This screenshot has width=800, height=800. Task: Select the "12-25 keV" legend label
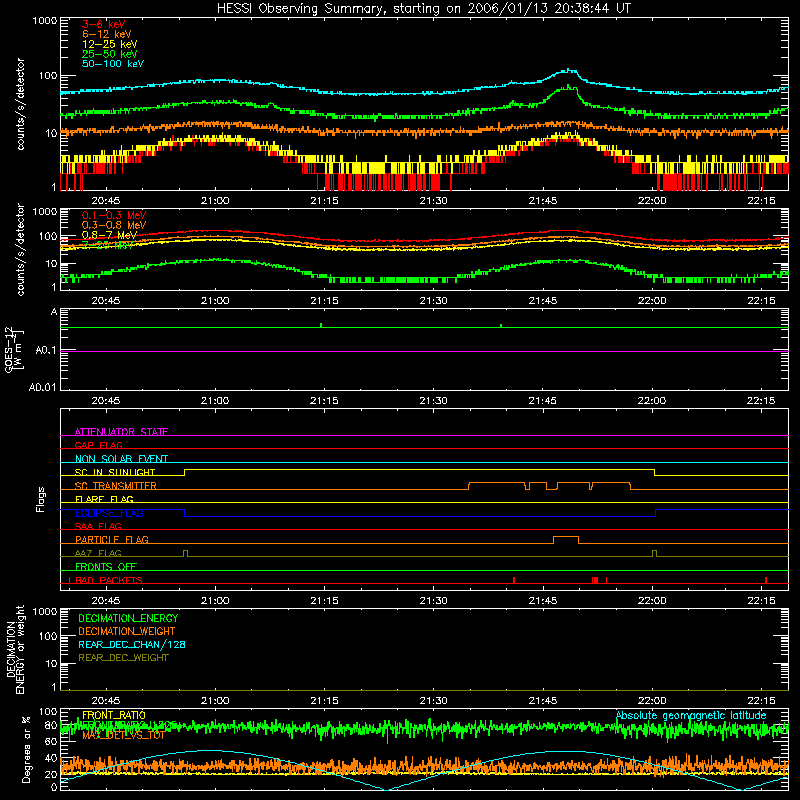(110, 44)
